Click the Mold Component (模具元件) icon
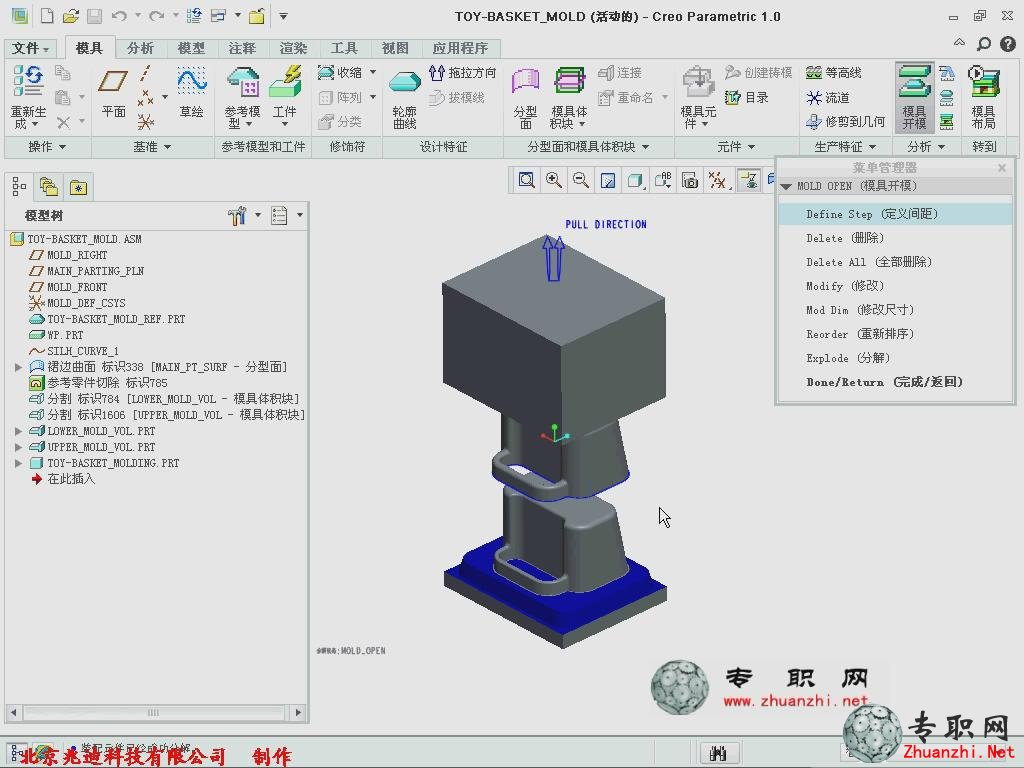Screen dimensions: 1024x768 click(698, 98)
